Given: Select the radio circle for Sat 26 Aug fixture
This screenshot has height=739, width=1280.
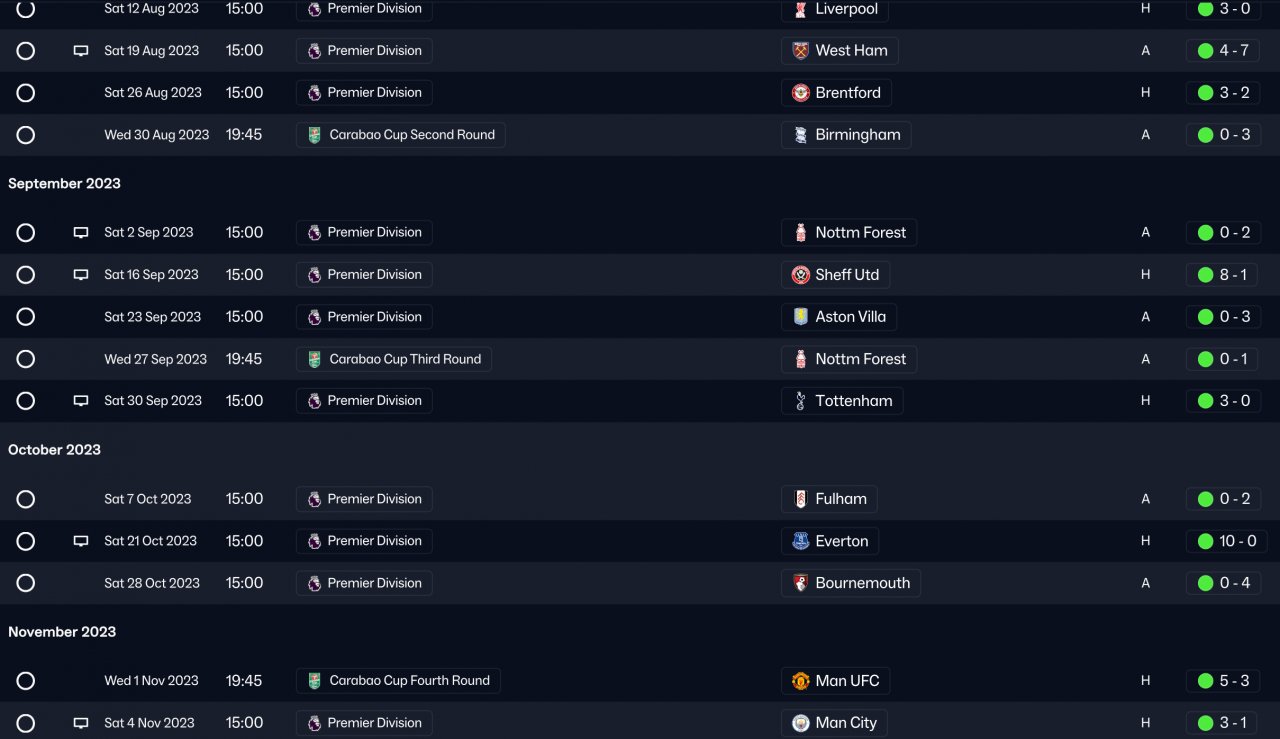Looking at the screenshot, I should click(x=26, y=93).
